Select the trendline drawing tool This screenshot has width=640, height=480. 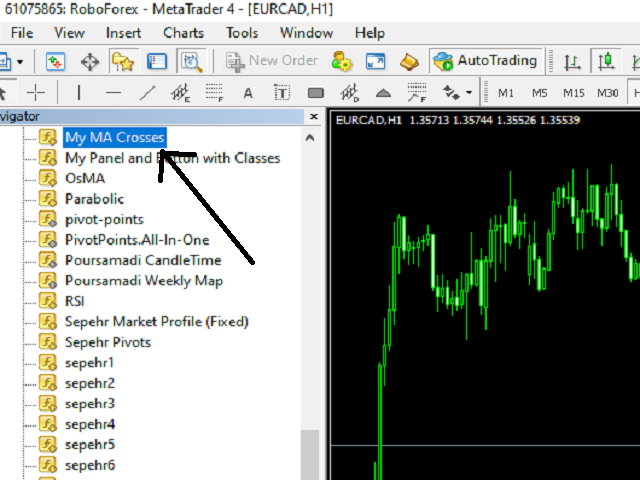[147, 93]
